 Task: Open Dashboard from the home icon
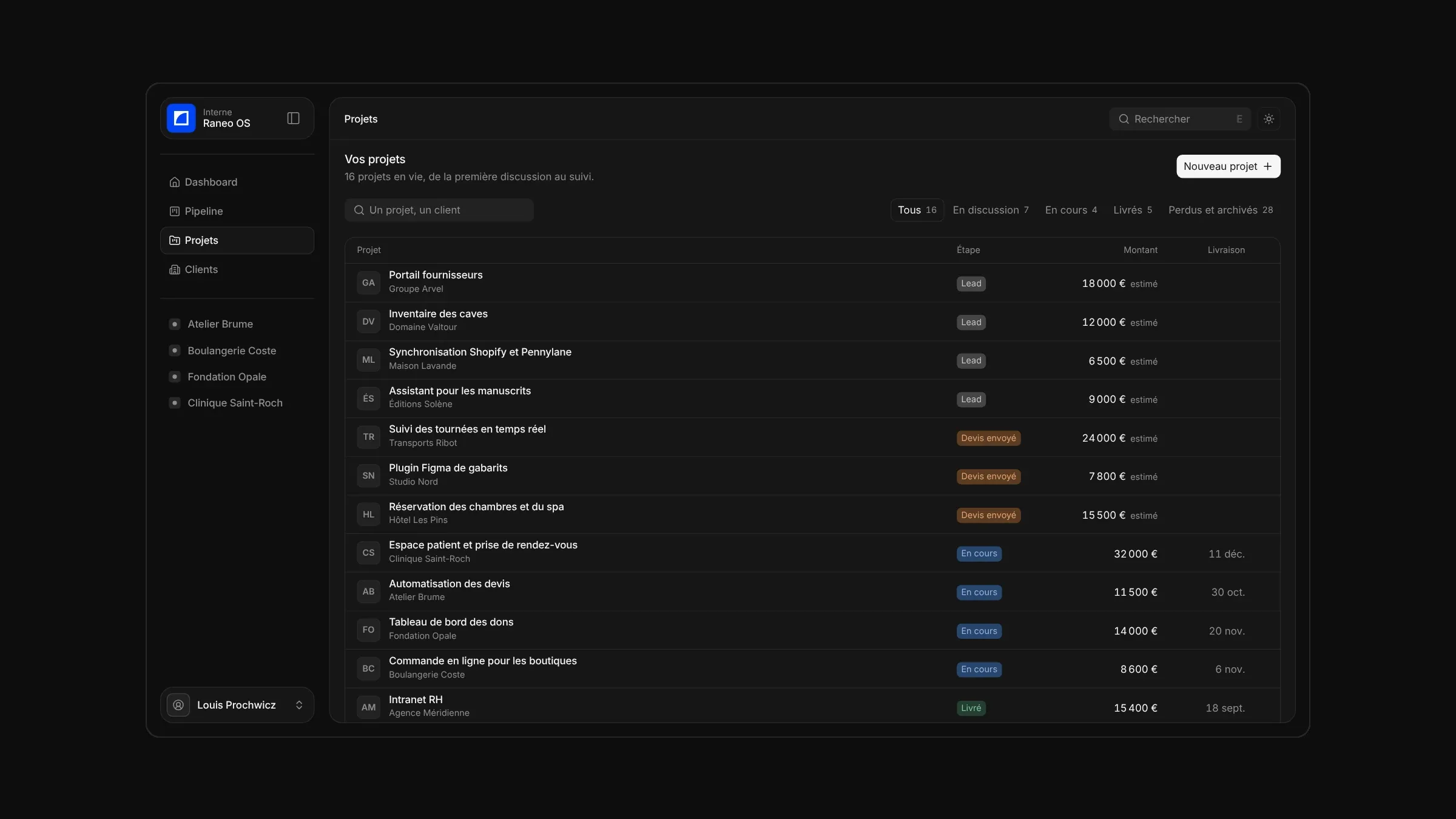click(x=175, y=182)
